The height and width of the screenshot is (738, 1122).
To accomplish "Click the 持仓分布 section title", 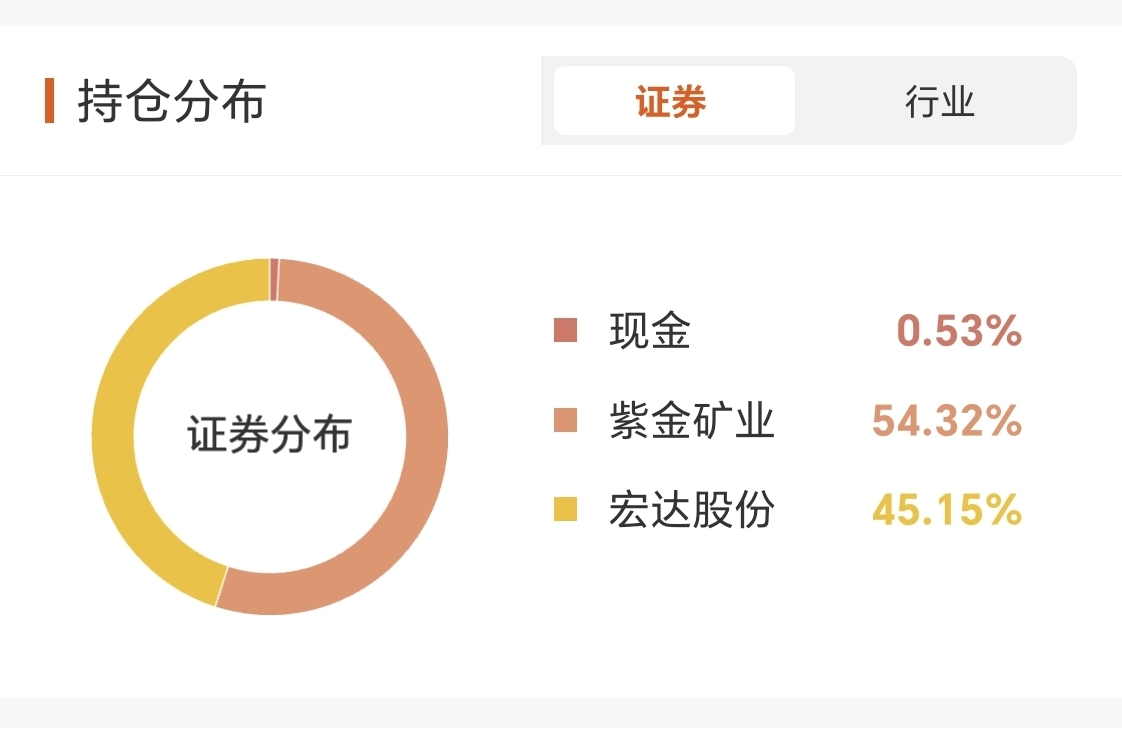I will (x=171, y=101).
